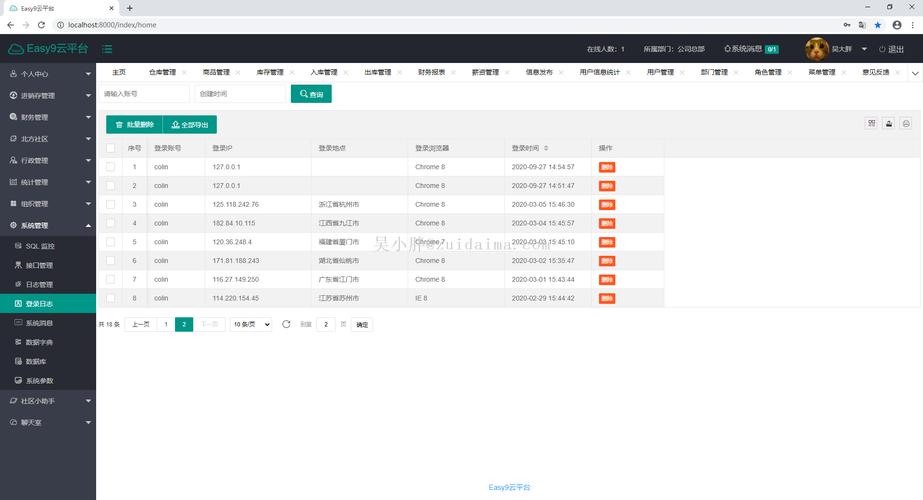
Task: Check the row 8 checkbox (114.220.154.45)
Action: pos(110,298)
